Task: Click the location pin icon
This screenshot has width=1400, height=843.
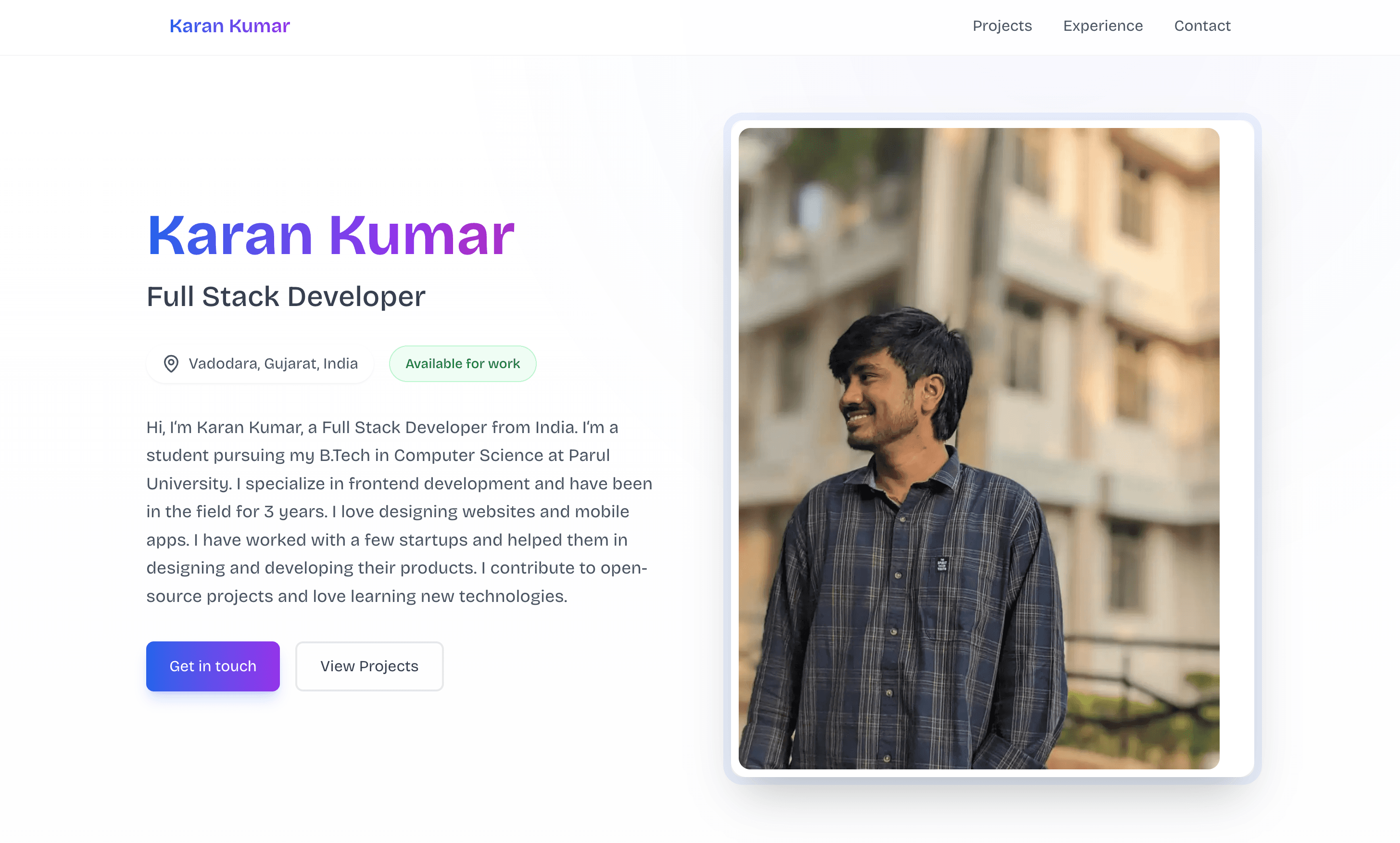Action: [171, 364]
